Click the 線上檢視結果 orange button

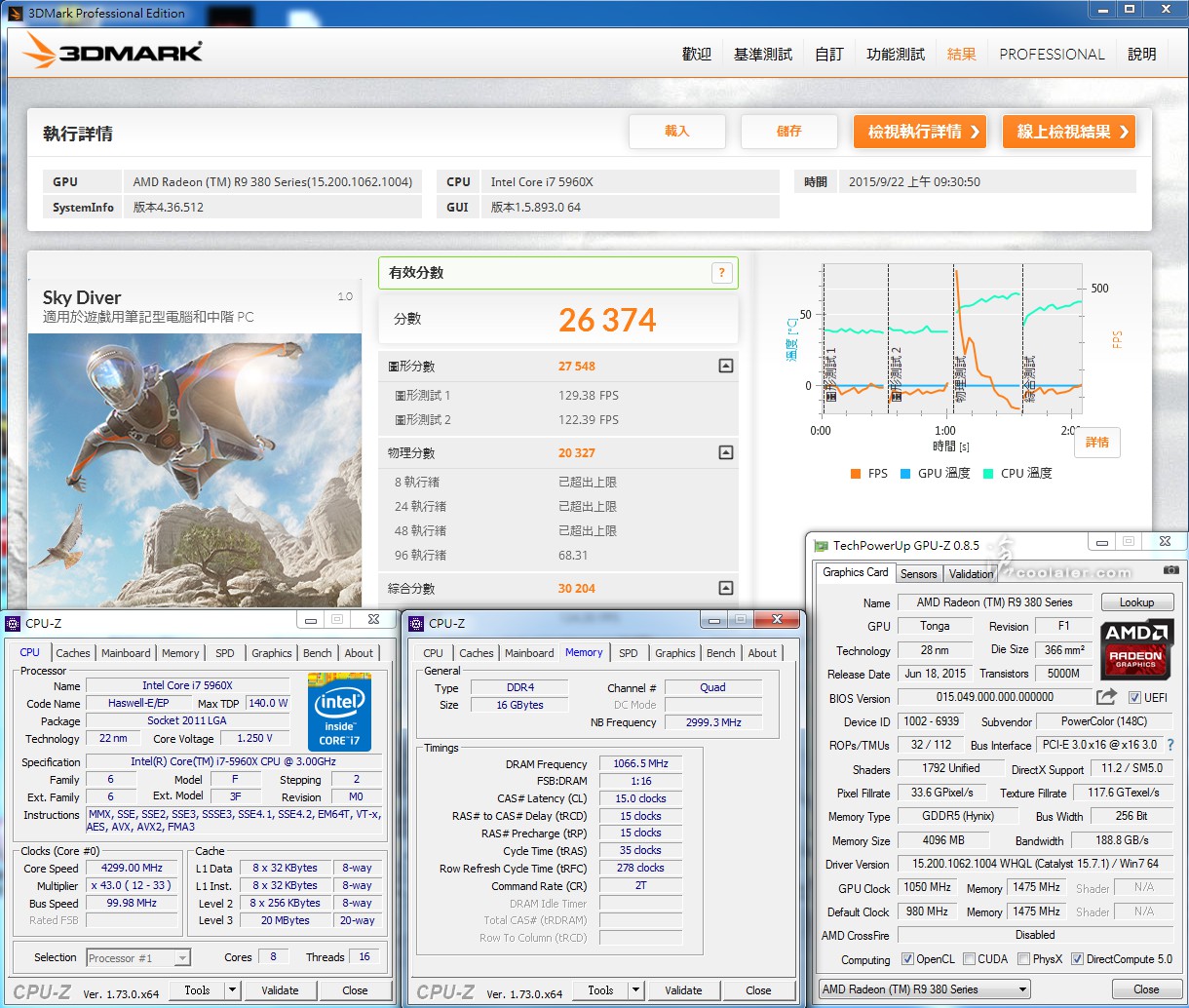pyautogui.click(x=1069, y=132)
